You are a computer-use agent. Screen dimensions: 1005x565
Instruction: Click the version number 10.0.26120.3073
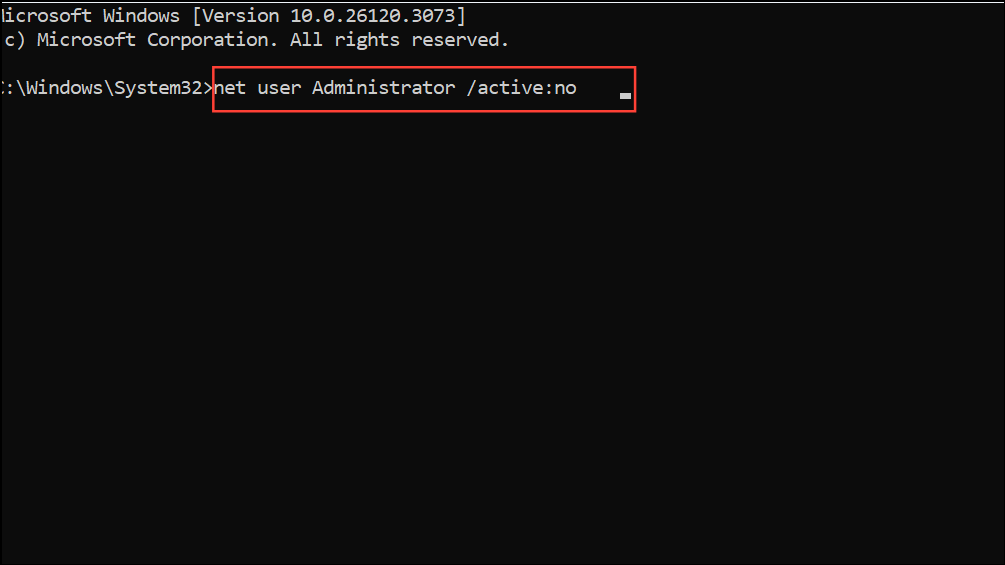tap(372, 15)
